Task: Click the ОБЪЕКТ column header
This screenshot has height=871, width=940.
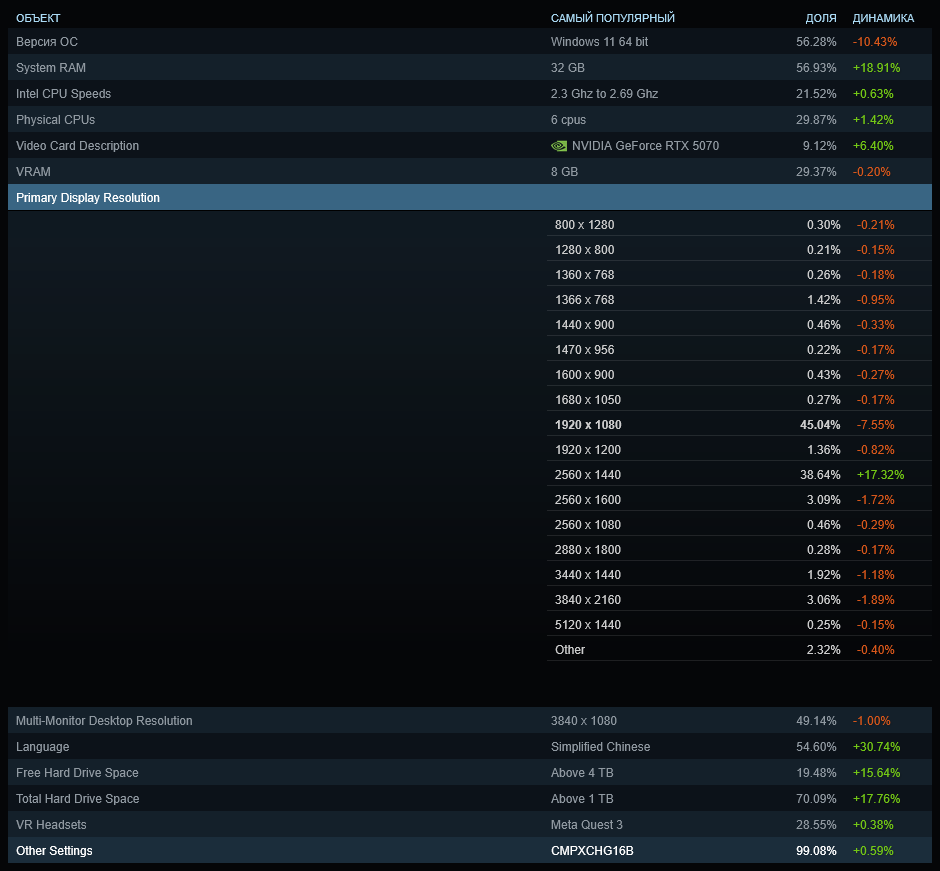Action: [38, 18]
